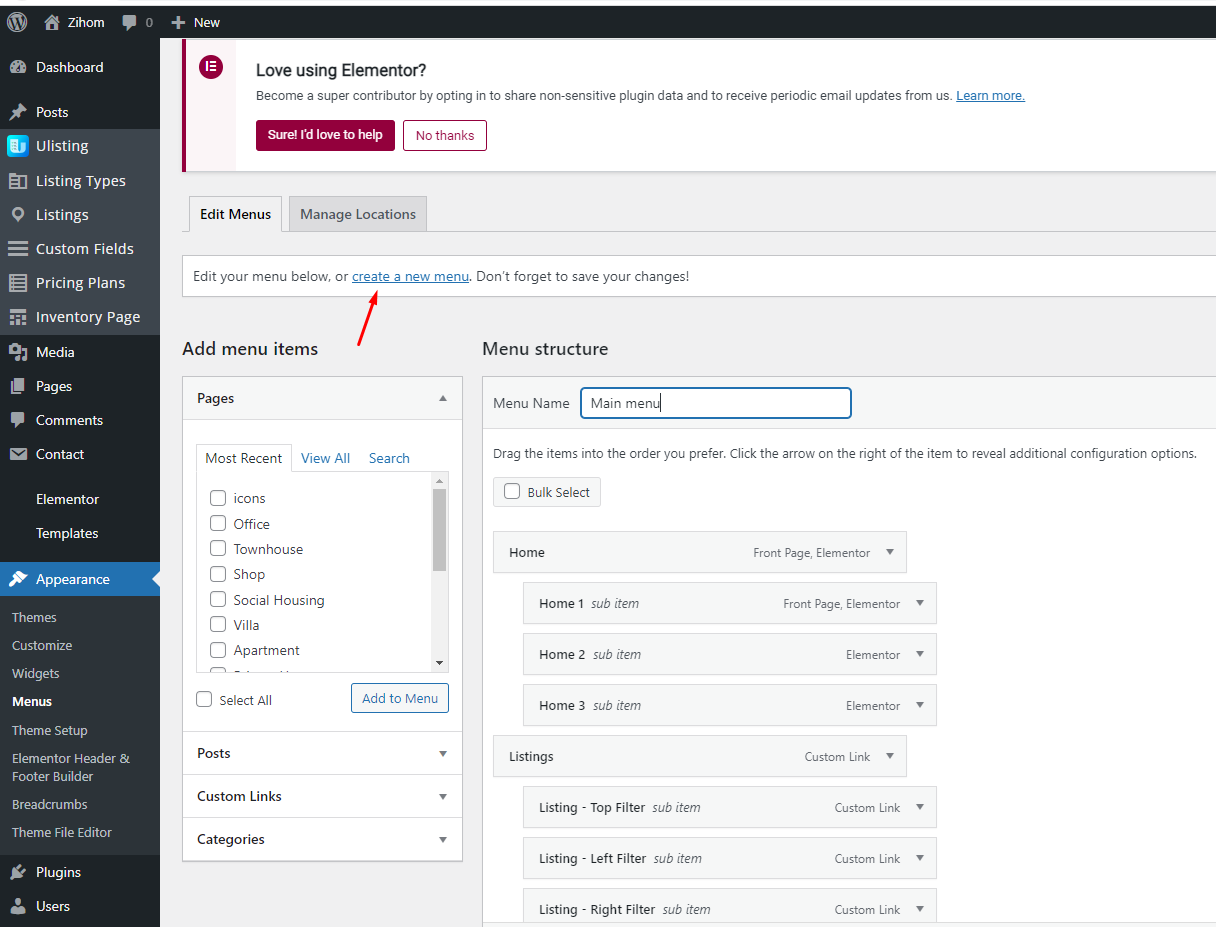Viewport: 1216px width, 927px height.
Task: Click the comments bubble icon in top bar
Action: [130, 22]
